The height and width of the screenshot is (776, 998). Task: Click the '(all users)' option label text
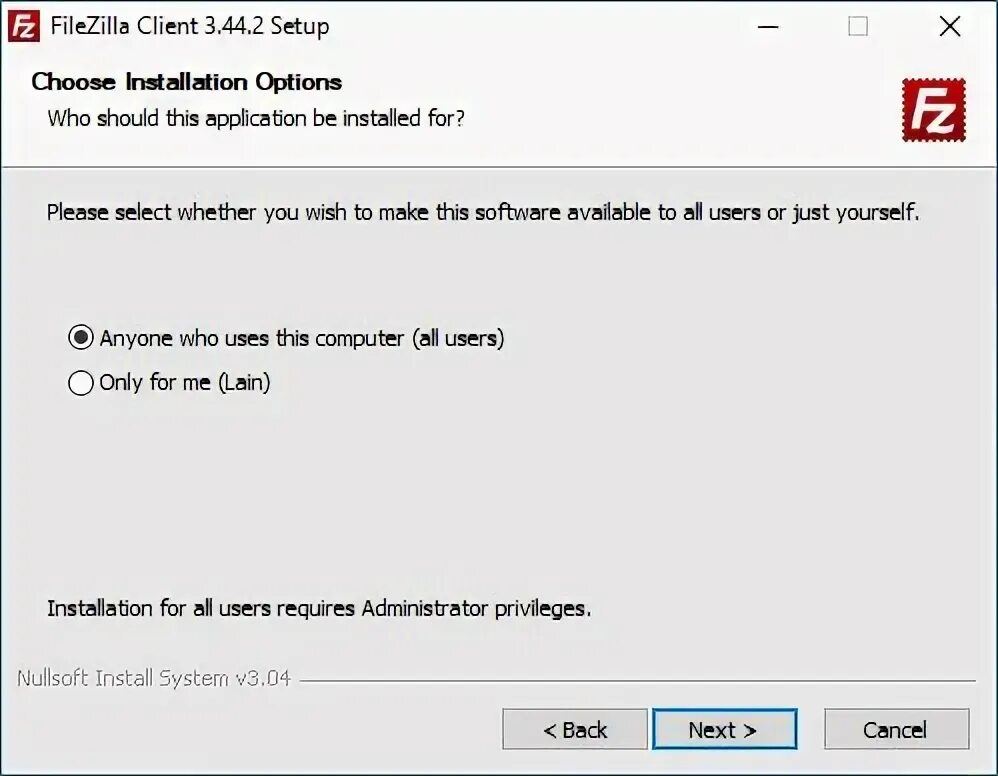[x=458, y=338]
